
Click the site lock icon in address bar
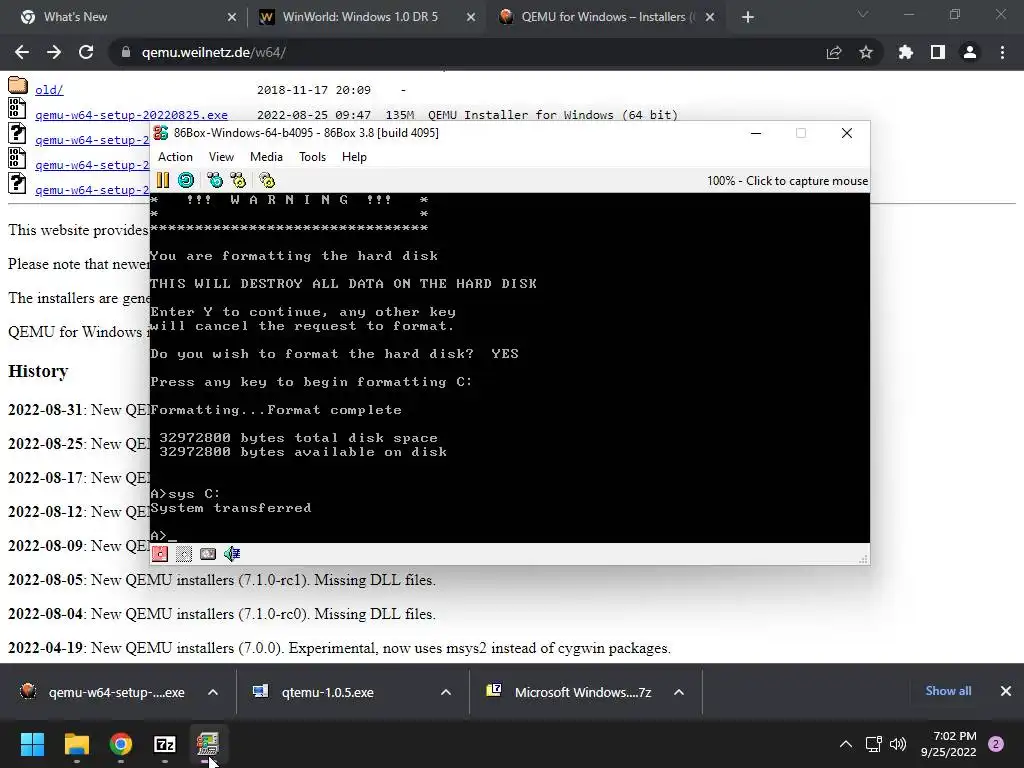(126, 52)
